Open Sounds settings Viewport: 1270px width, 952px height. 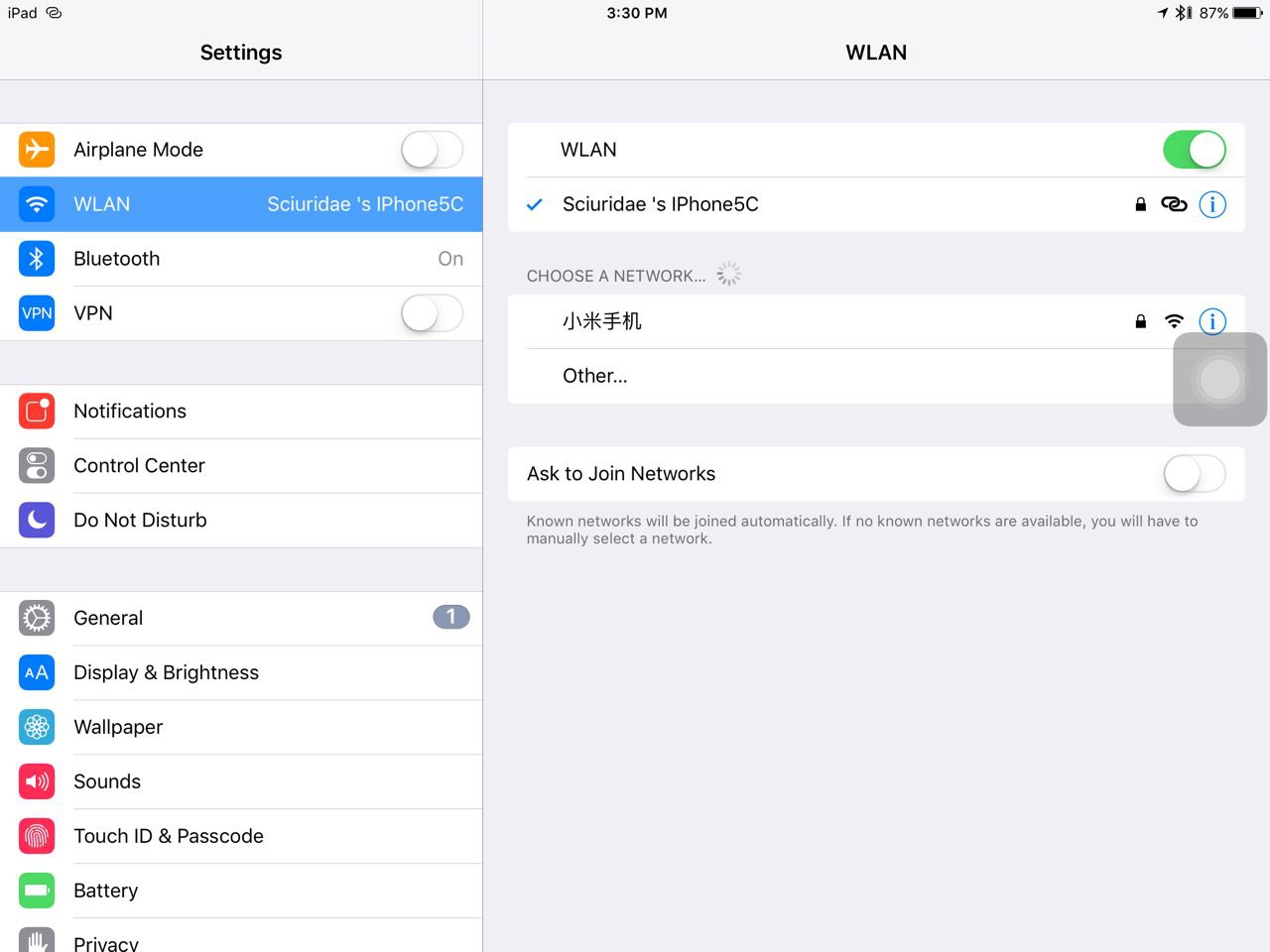[x=241, y=781]
